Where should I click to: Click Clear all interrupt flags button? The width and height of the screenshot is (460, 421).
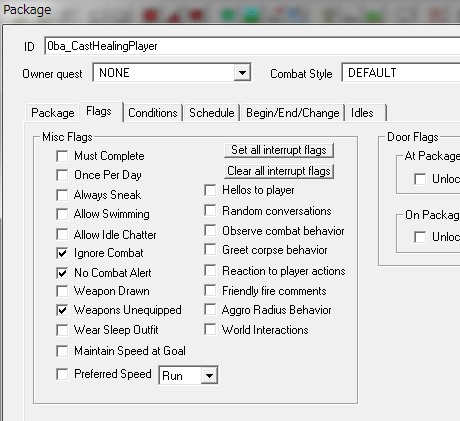coord(279,171)
